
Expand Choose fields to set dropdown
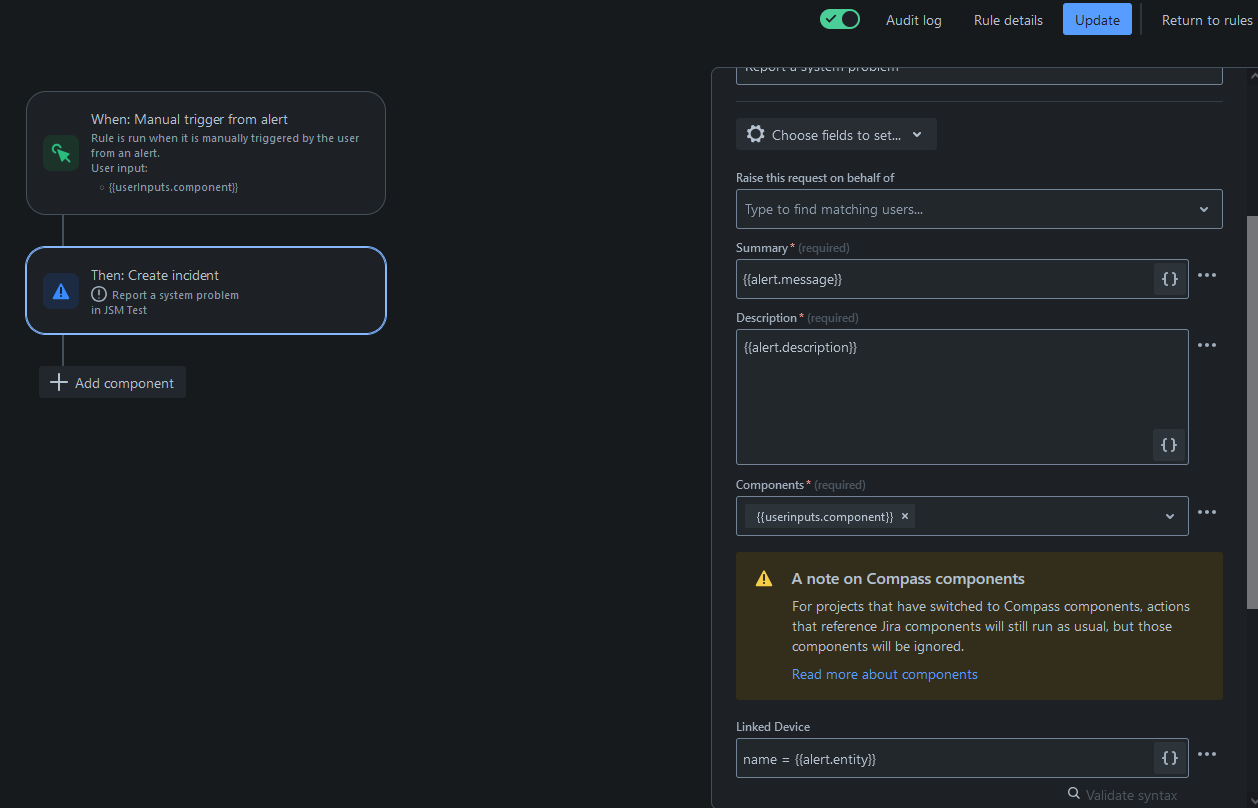(x=836, y=134)
